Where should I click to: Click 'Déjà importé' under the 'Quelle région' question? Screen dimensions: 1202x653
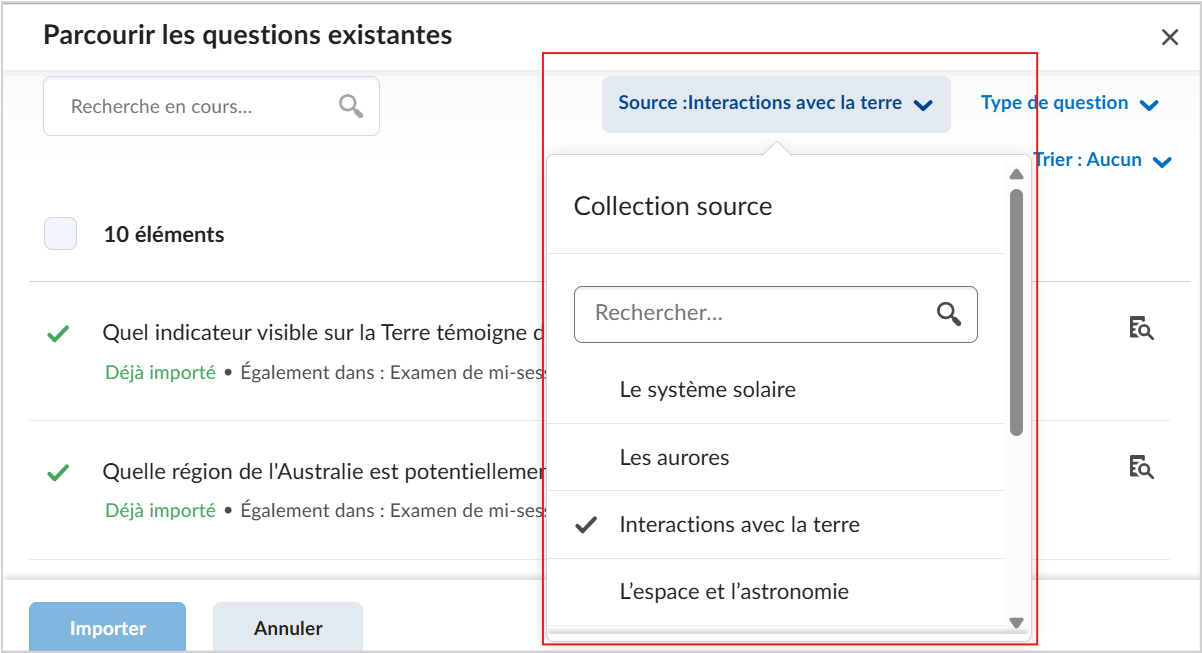point(160,510)
